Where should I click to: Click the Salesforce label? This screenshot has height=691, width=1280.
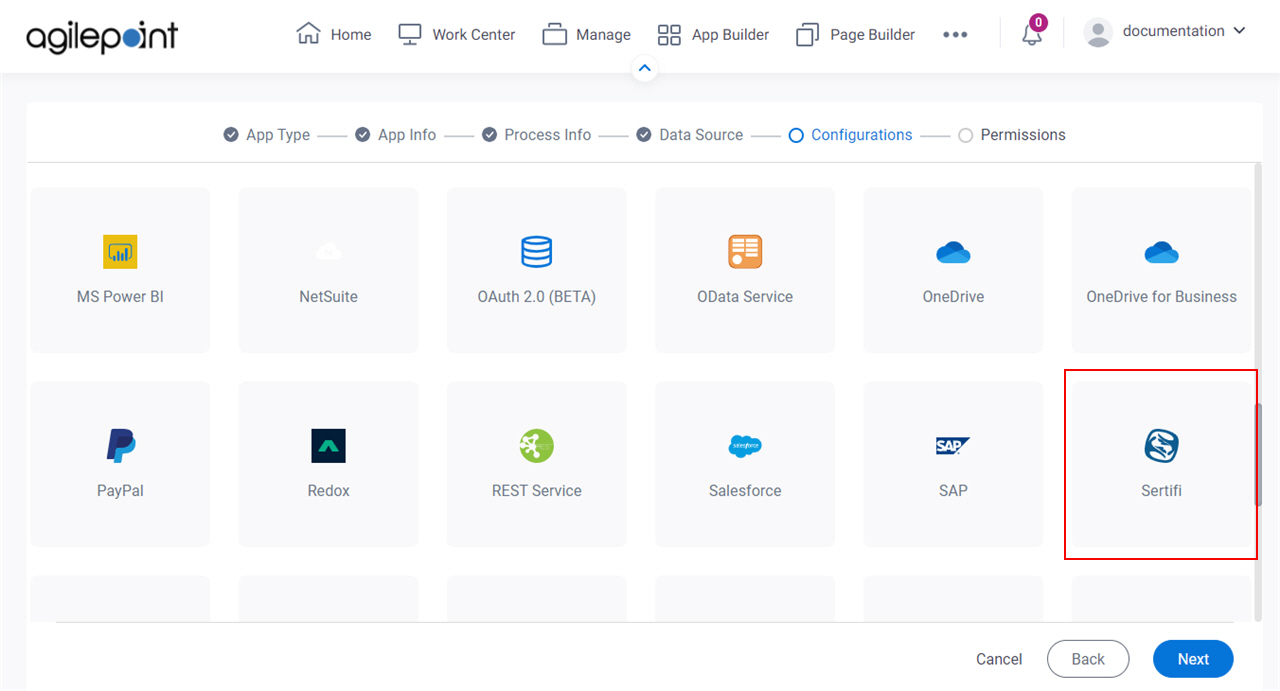pyautogui.click(x=745, y=491)
